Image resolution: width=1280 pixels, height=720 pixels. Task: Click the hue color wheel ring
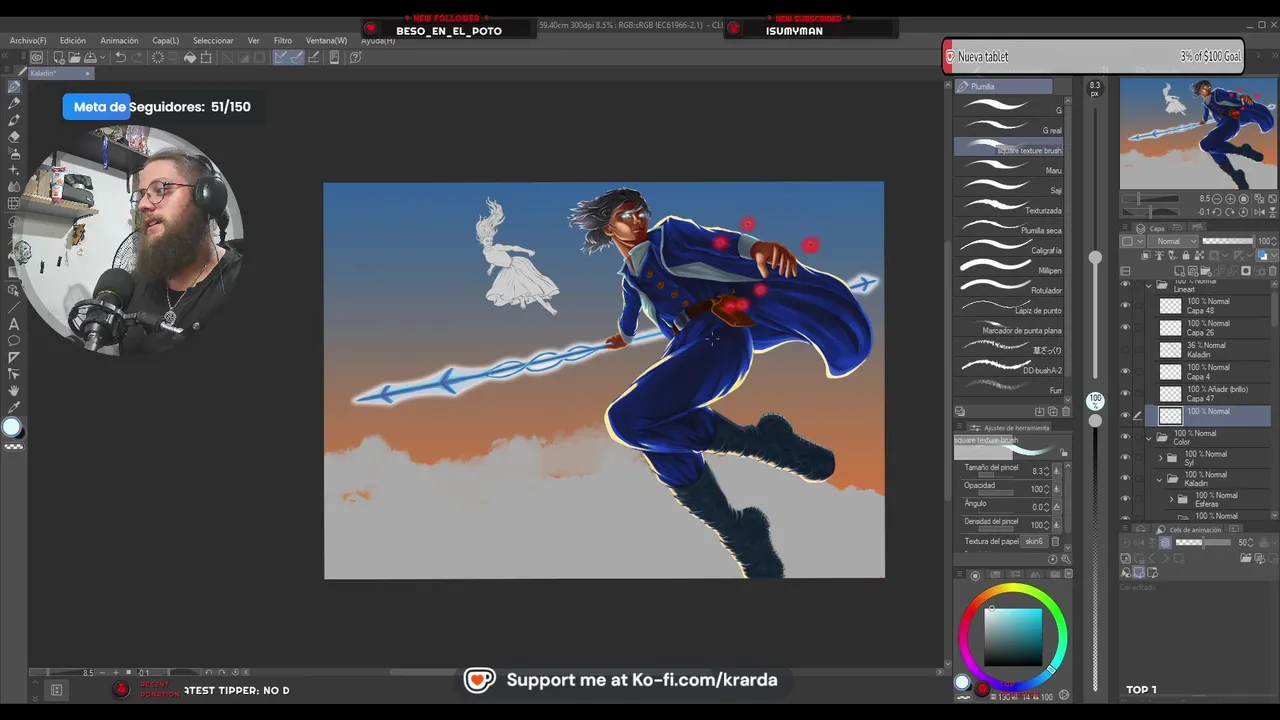(1014, 588)
